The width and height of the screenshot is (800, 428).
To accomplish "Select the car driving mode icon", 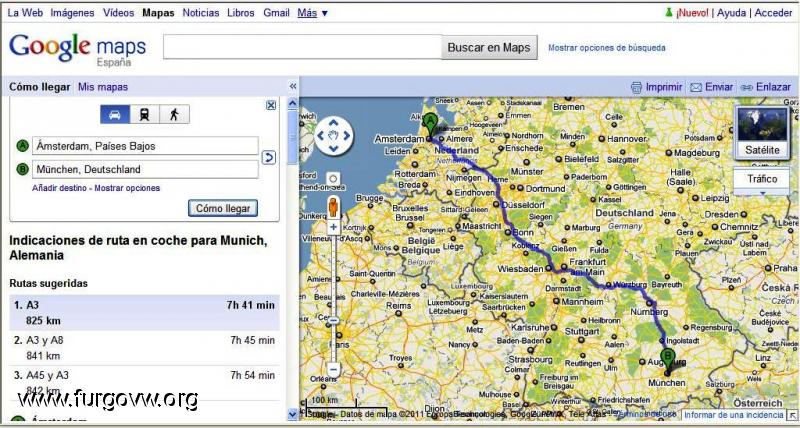I will click(x=115, y=114).
